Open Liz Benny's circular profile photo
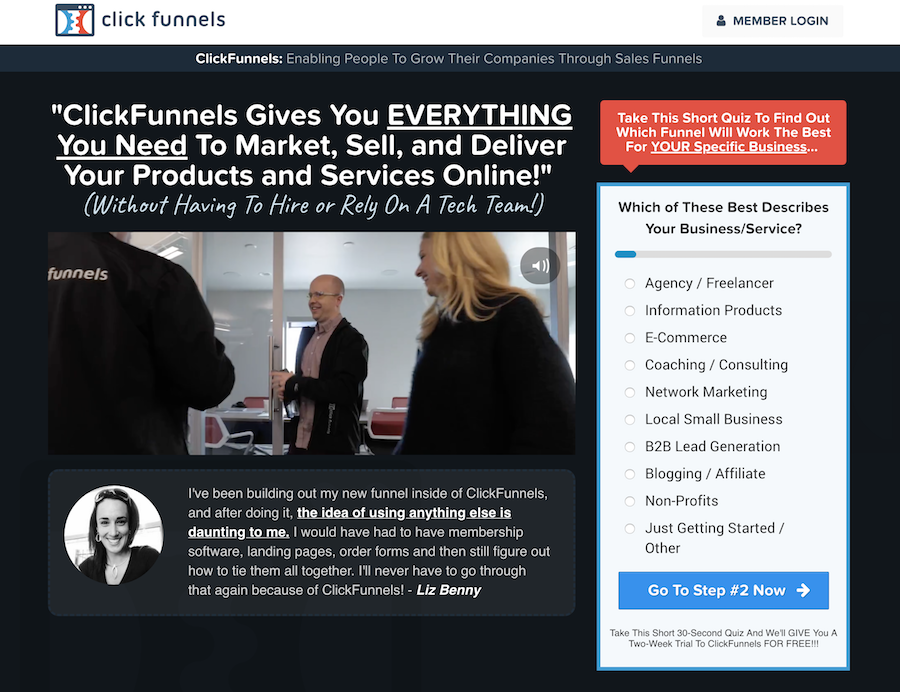This screenshot has height=692, width=900. pos(114,535)
